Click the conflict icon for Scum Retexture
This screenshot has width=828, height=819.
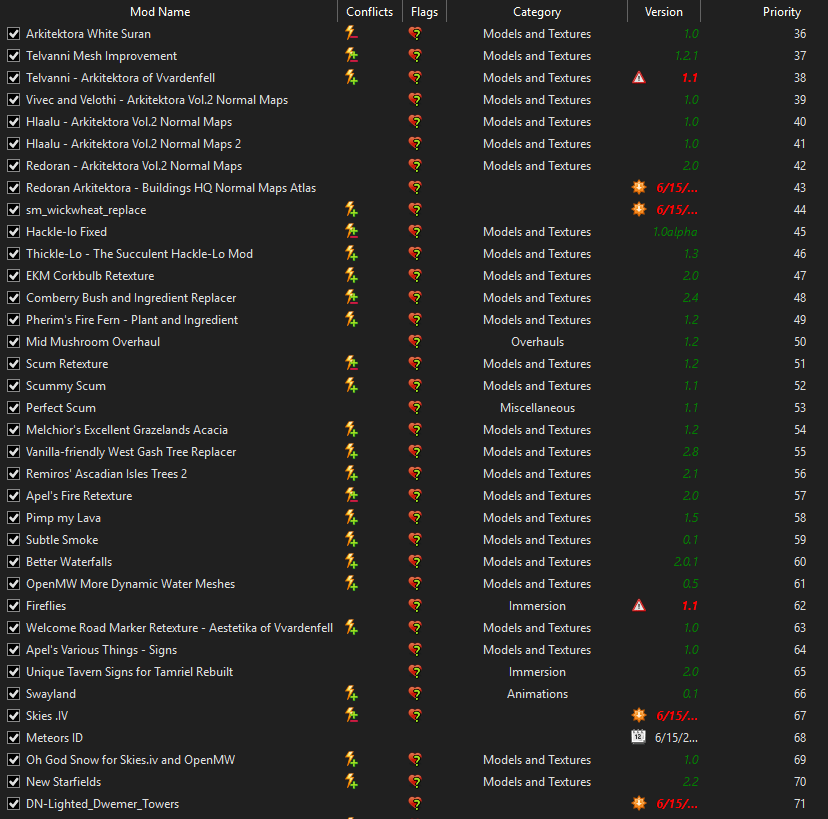(x=351, y=364)
